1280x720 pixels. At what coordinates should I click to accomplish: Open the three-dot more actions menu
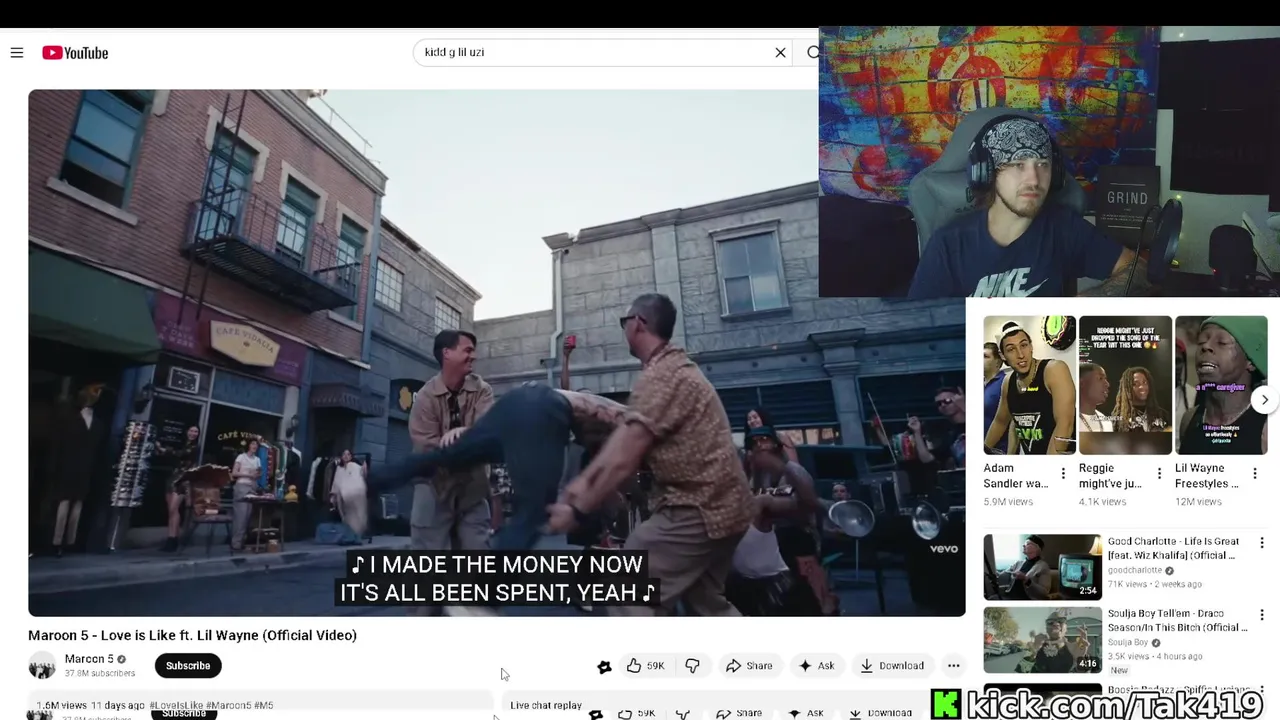click(953, 666)
